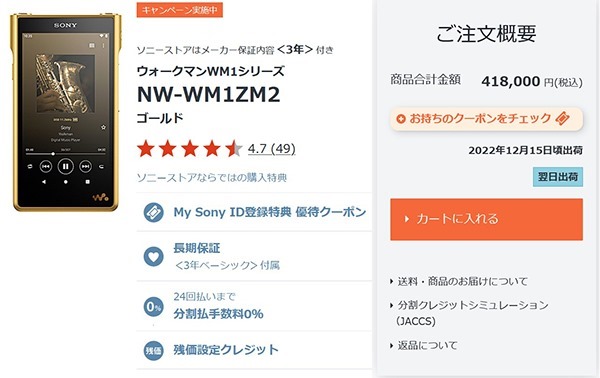The image size is (600, 378).
Task: Click the 0% installment fee icon
Action: click(x=153, y=307)
